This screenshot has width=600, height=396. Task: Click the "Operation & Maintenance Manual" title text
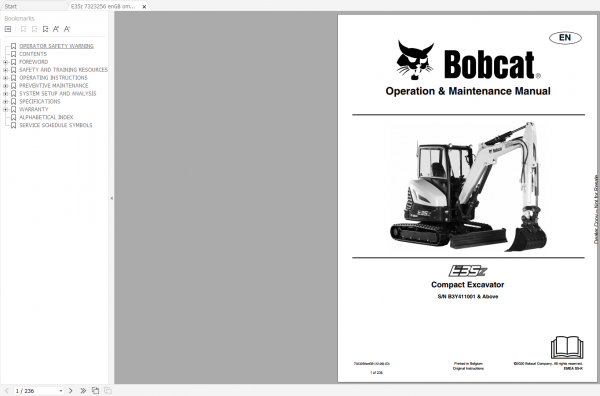tap(468, 91)
